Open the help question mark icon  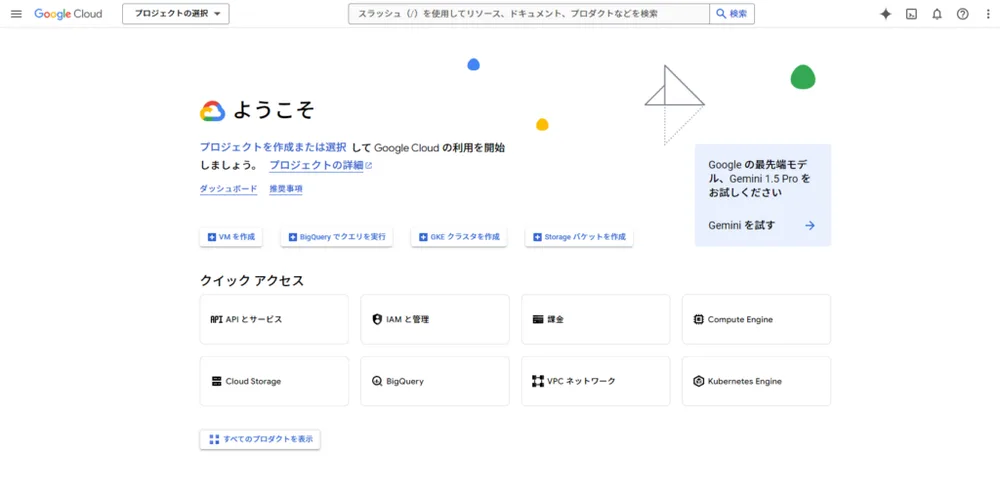962,14
